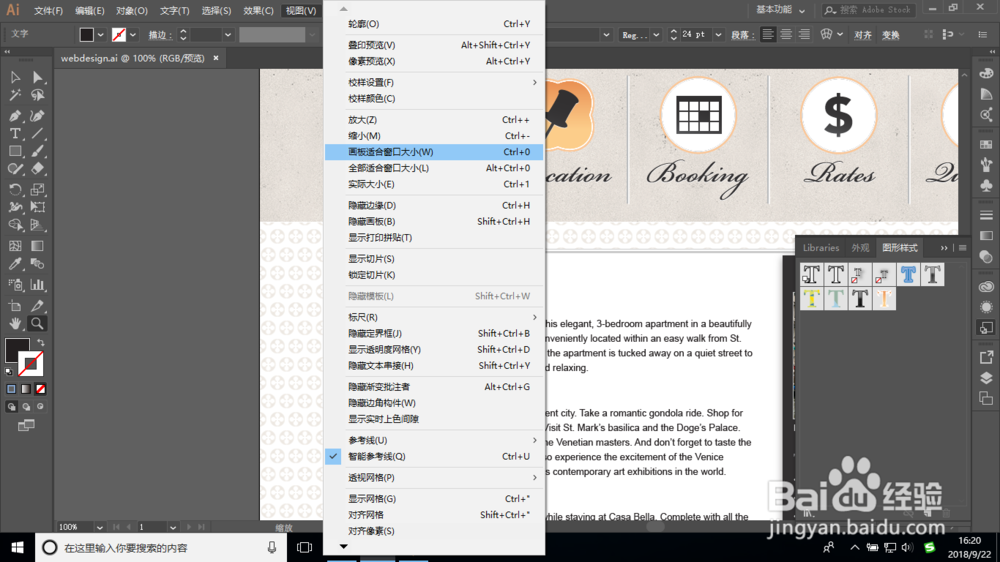Select the Paintbrush tool
Screen dimensions: 1000x562
pos(38,151)
